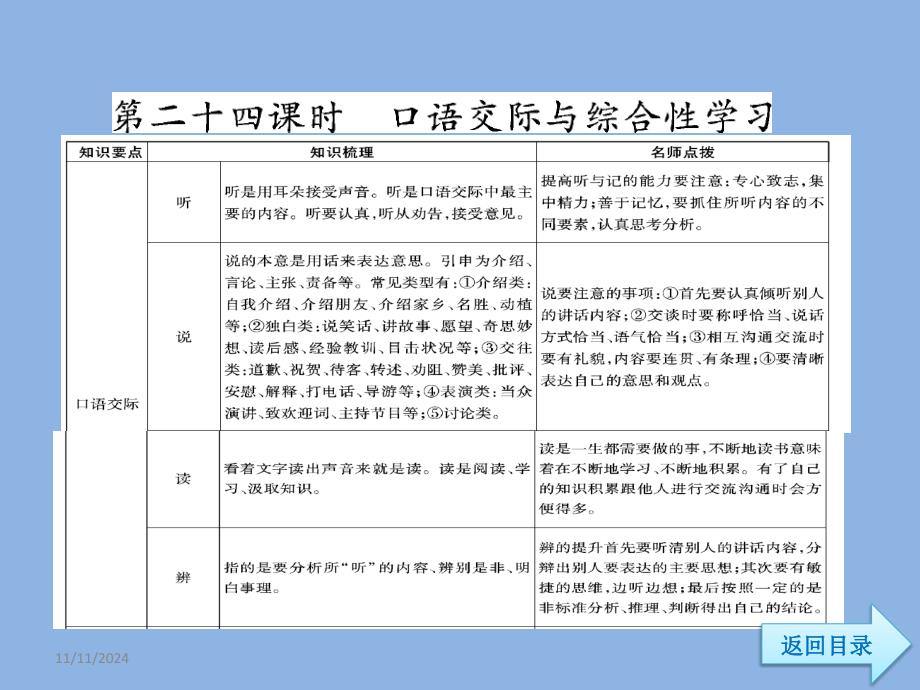Select text 提高听与记的能力要注意
Viewport: 920px width, 690px height.
634,181
